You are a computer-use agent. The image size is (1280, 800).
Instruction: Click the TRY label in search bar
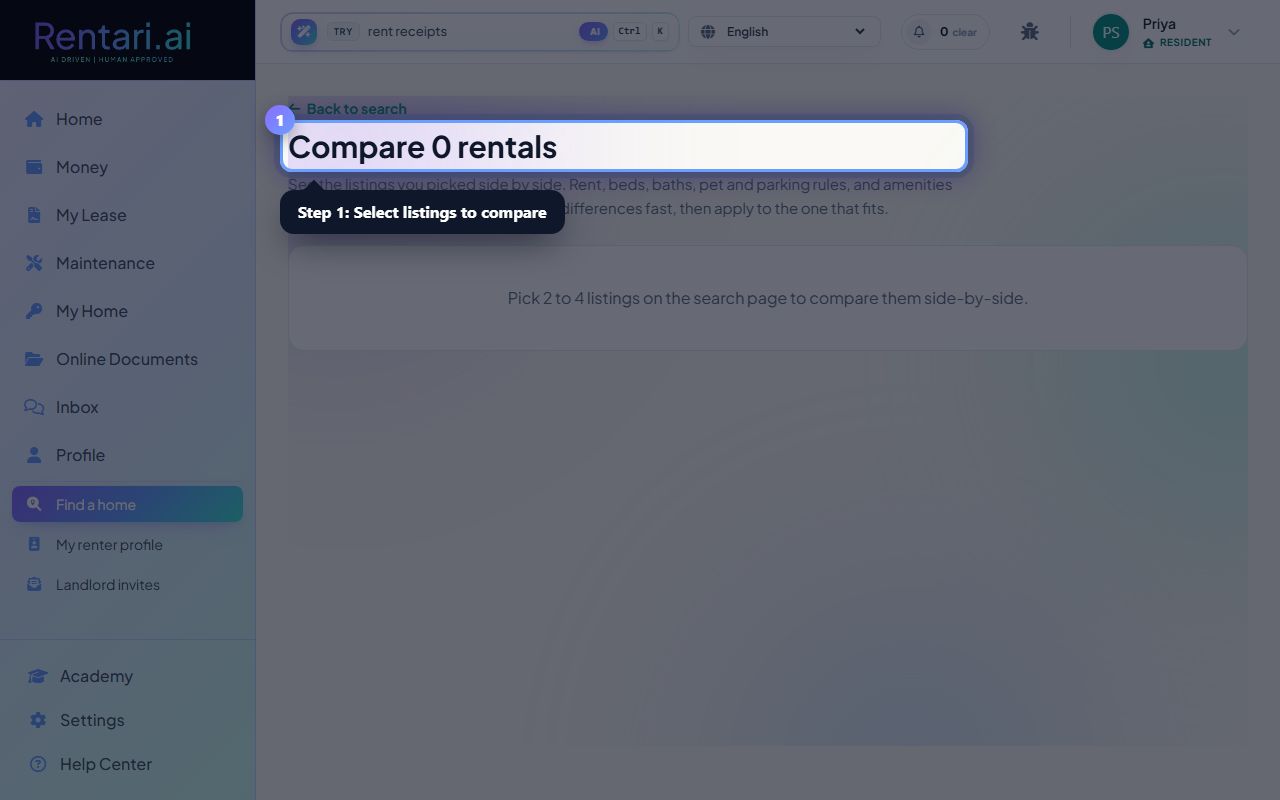point(343,31)
